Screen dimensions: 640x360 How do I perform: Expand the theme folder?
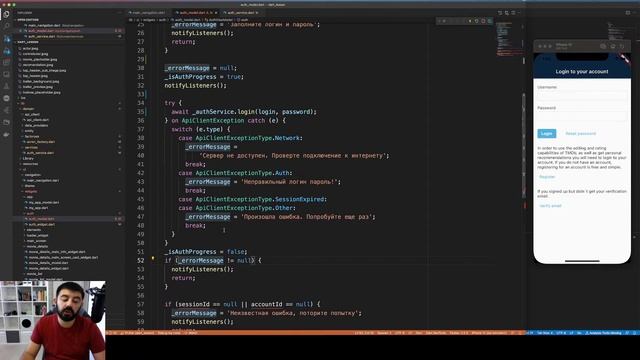click(x=29, y=186)
